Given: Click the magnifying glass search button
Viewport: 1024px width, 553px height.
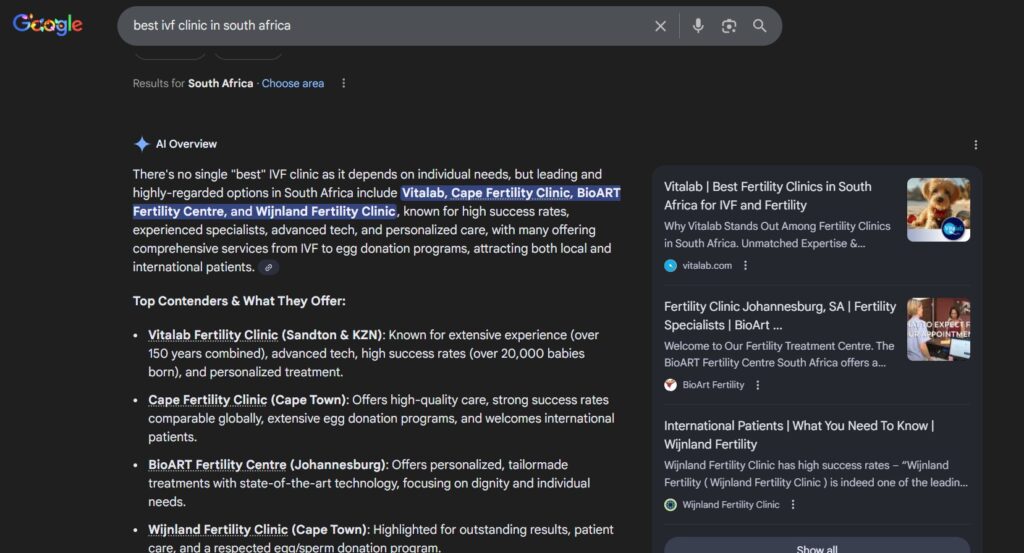Looking at the screenshot, I should coord(760,26).
